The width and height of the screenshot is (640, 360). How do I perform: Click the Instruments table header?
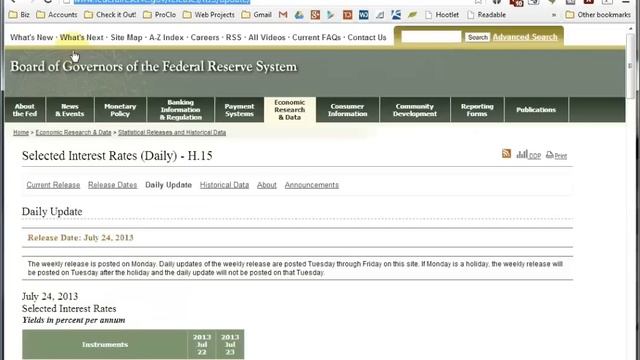pyautogui.click(x=105, y=344)
